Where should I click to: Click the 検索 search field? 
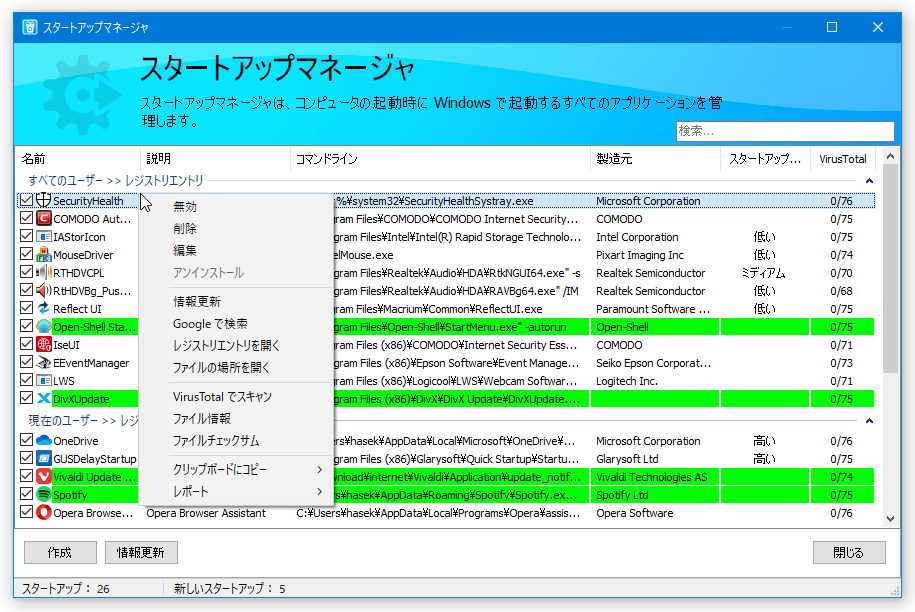pos(785,131)
